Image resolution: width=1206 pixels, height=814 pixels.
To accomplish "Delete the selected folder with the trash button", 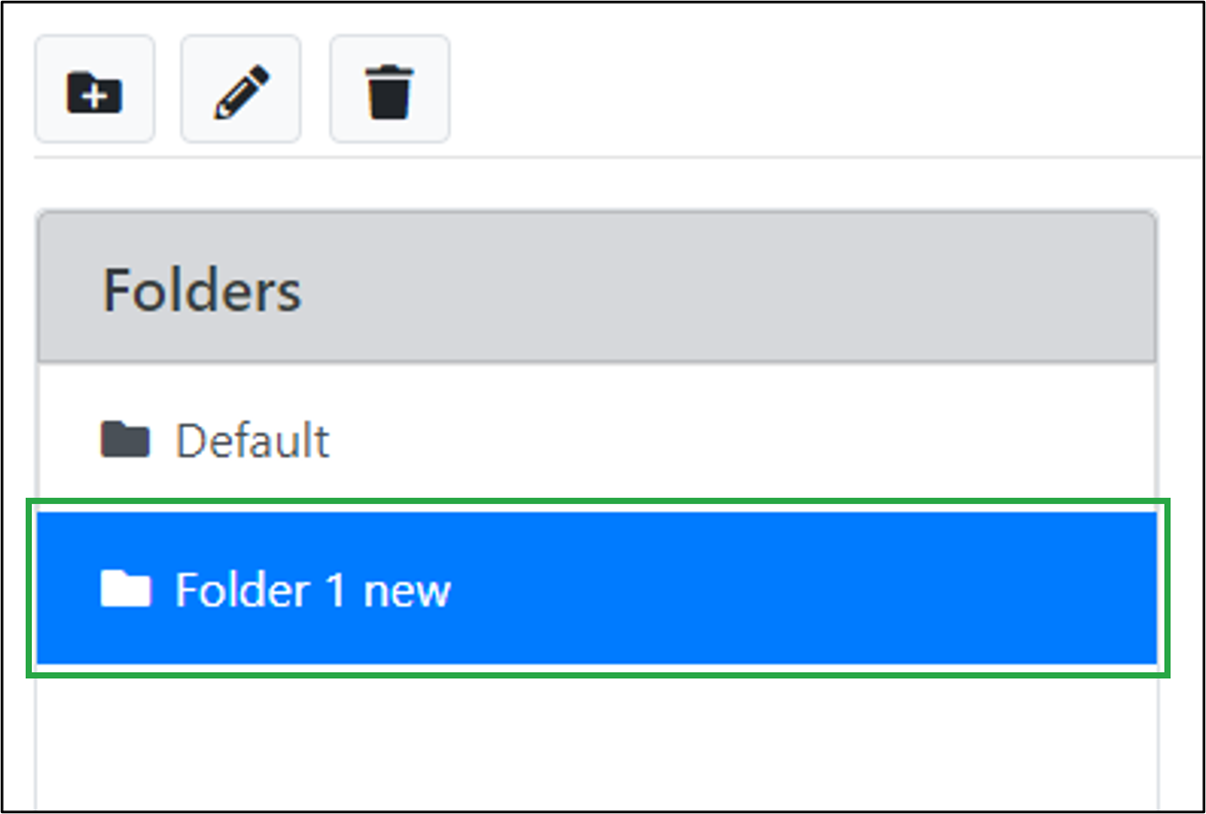I will [389, 90].
